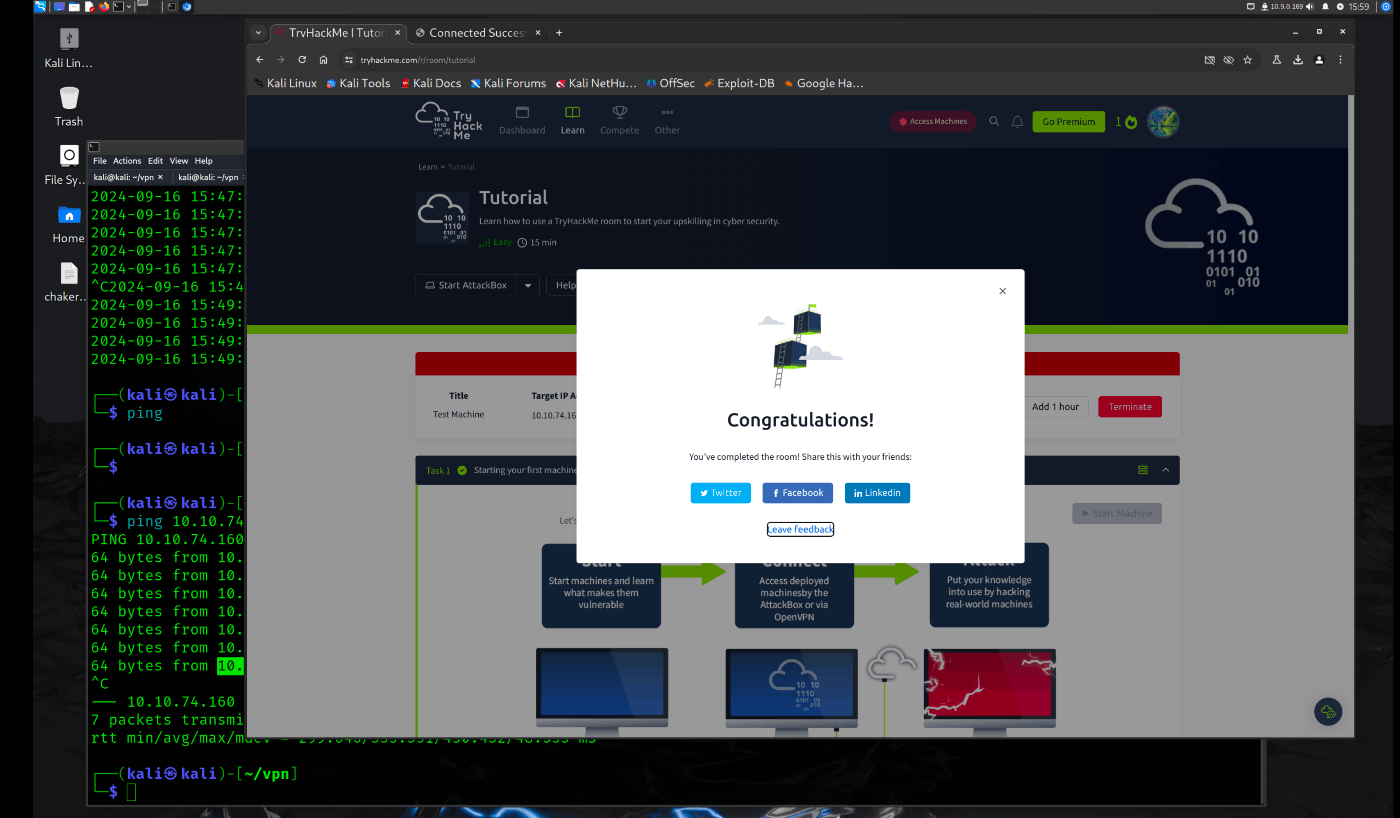Open the Kali Forums bookmark
The width and height of the screenshot is (1400, 818).
click(508, 83)
